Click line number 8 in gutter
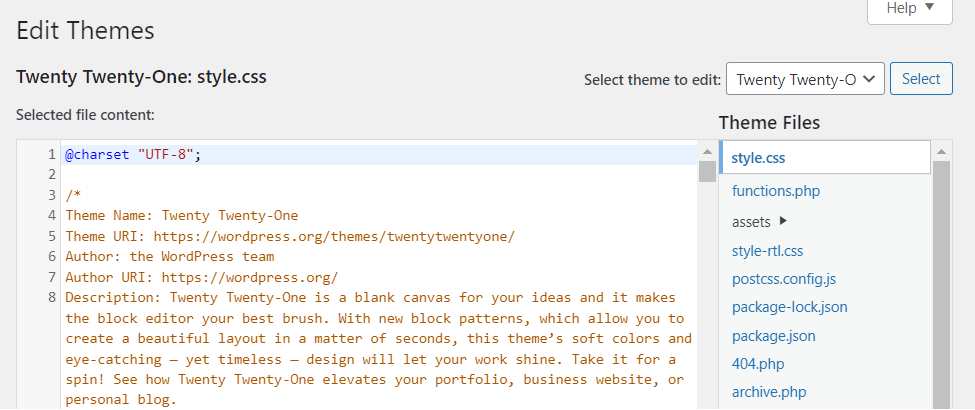The width and height of the screenshot is (975, 410). point(52,297)
